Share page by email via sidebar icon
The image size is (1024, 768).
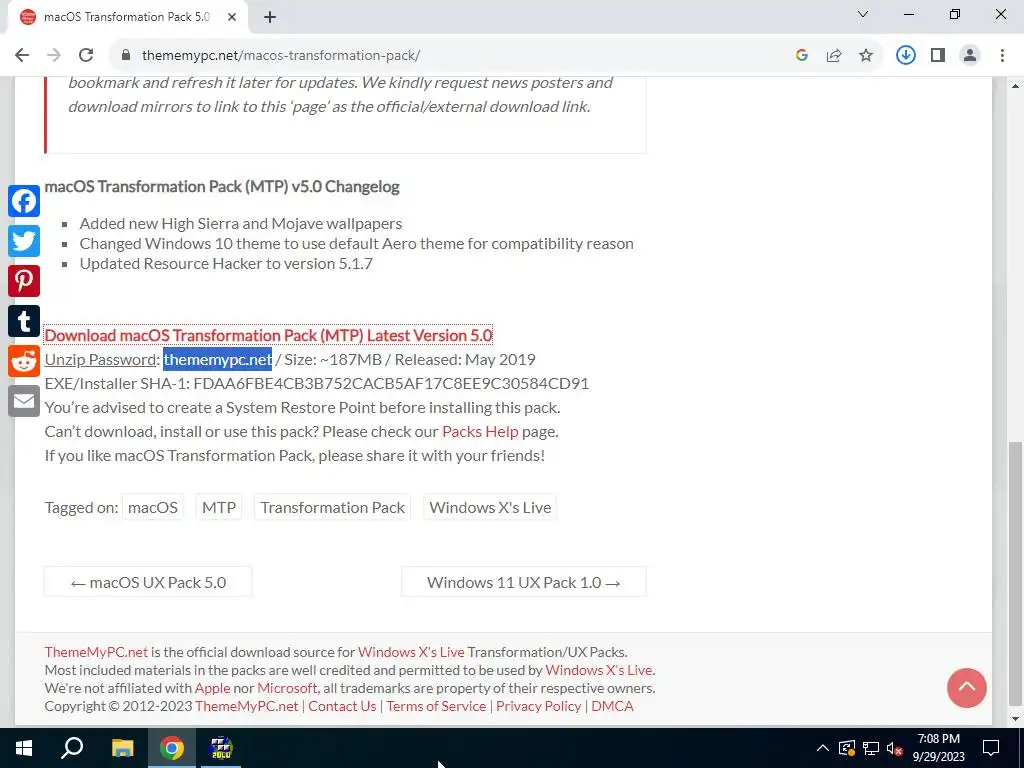coord(24,401)
